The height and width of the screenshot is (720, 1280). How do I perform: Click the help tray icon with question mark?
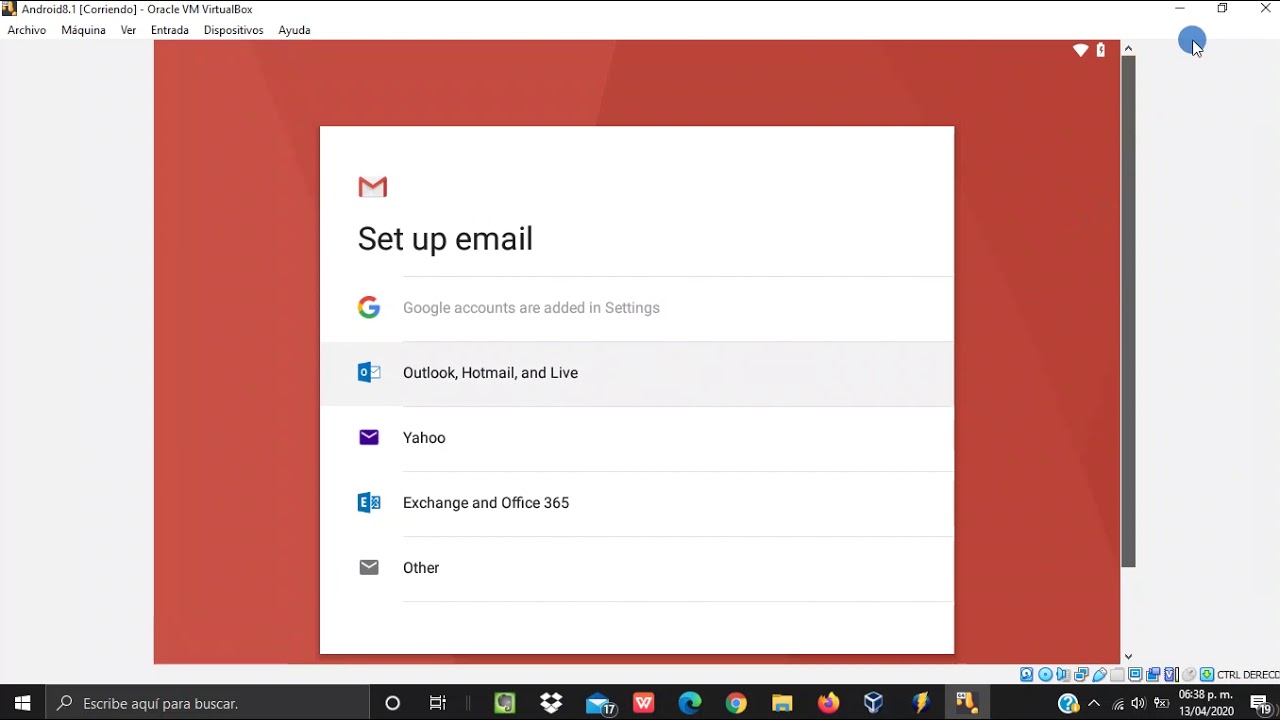point(1067,704)
